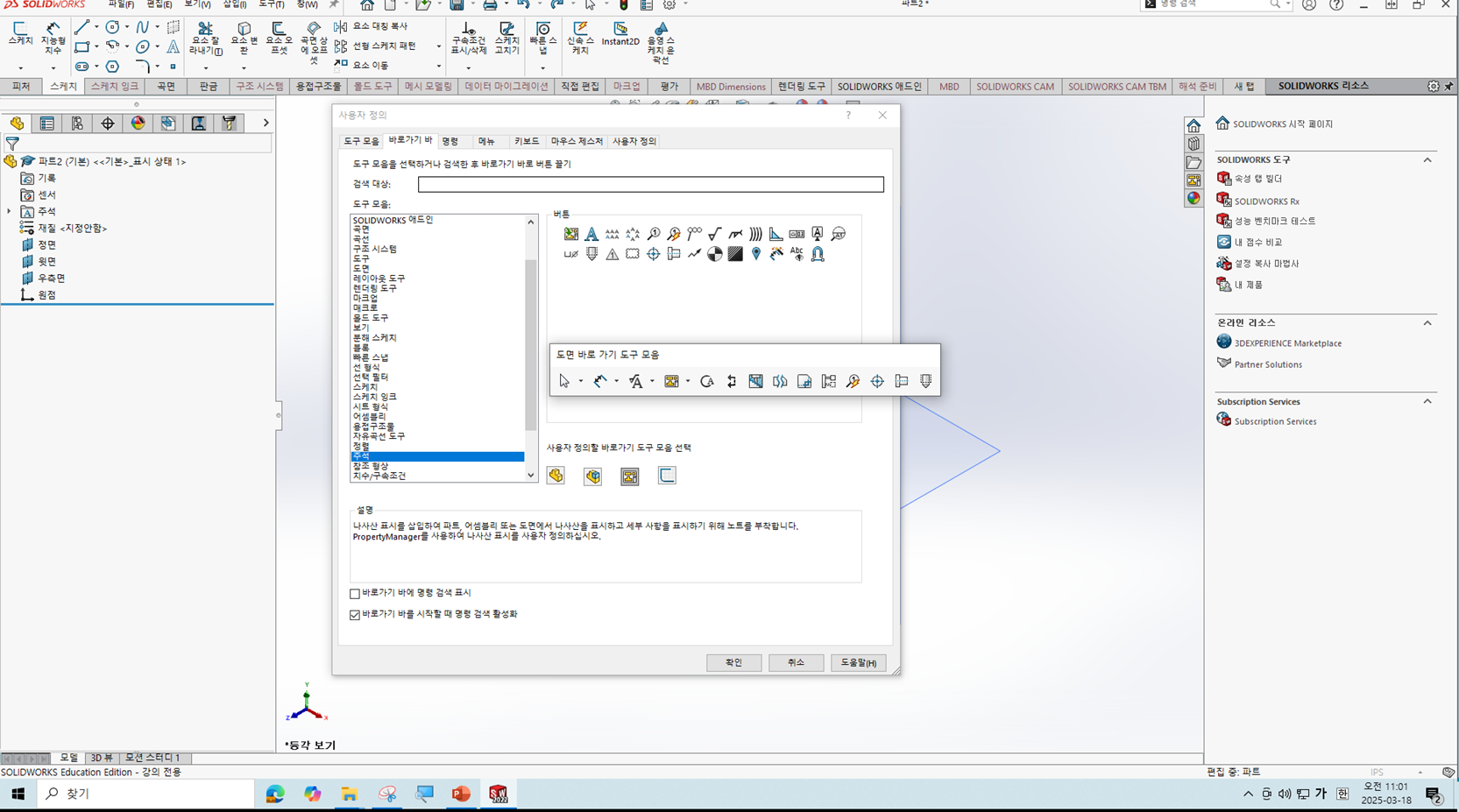Select the Location Label pin icon
1459x812 pixels.
756,254
